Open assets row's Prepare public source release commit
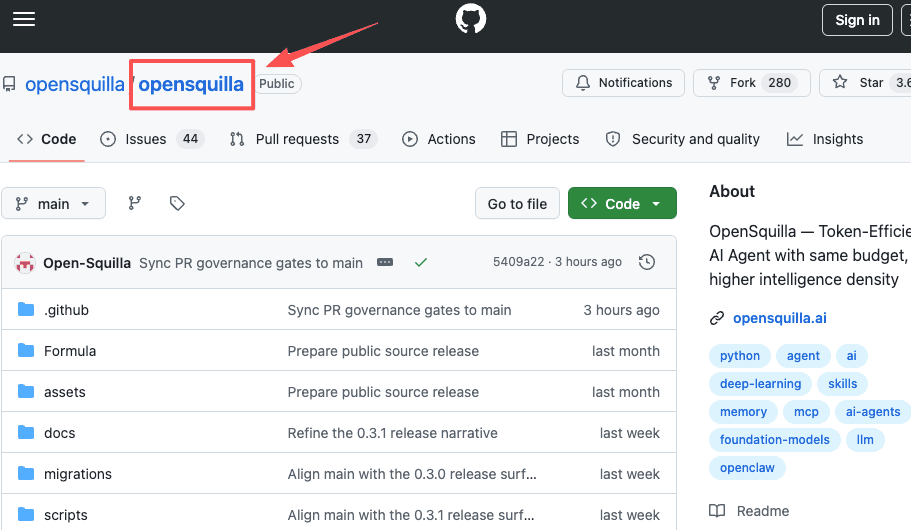 (383, 392)
